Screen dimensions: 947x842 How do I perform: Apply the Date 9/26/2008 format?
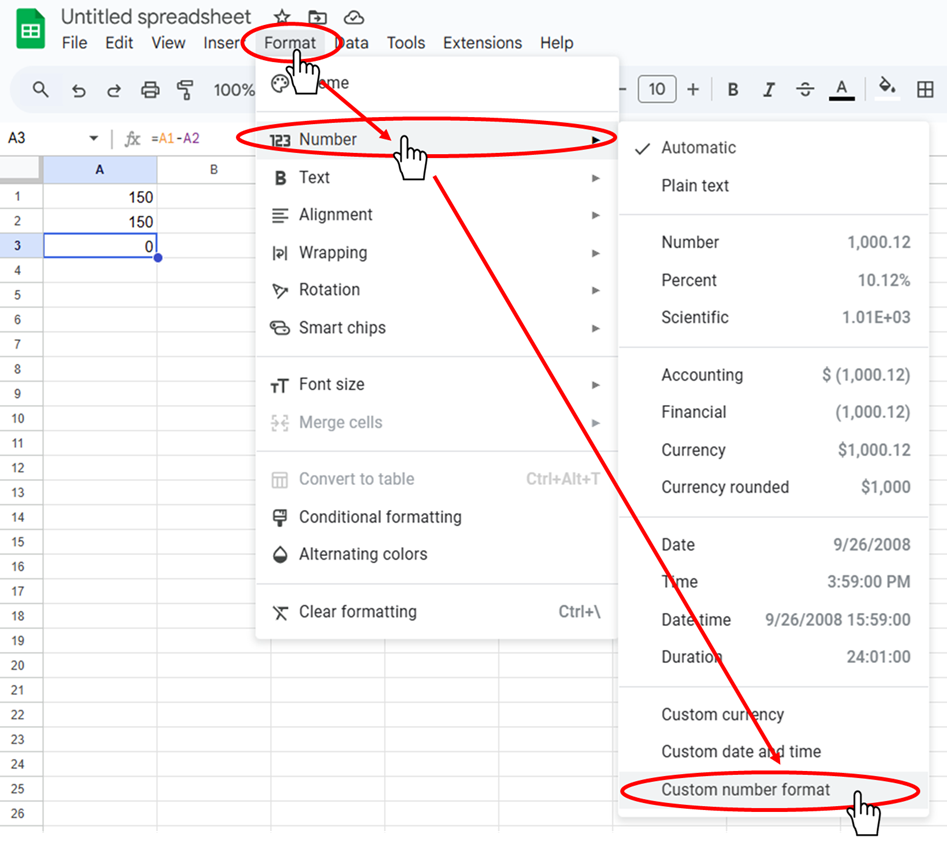point(774,545)
